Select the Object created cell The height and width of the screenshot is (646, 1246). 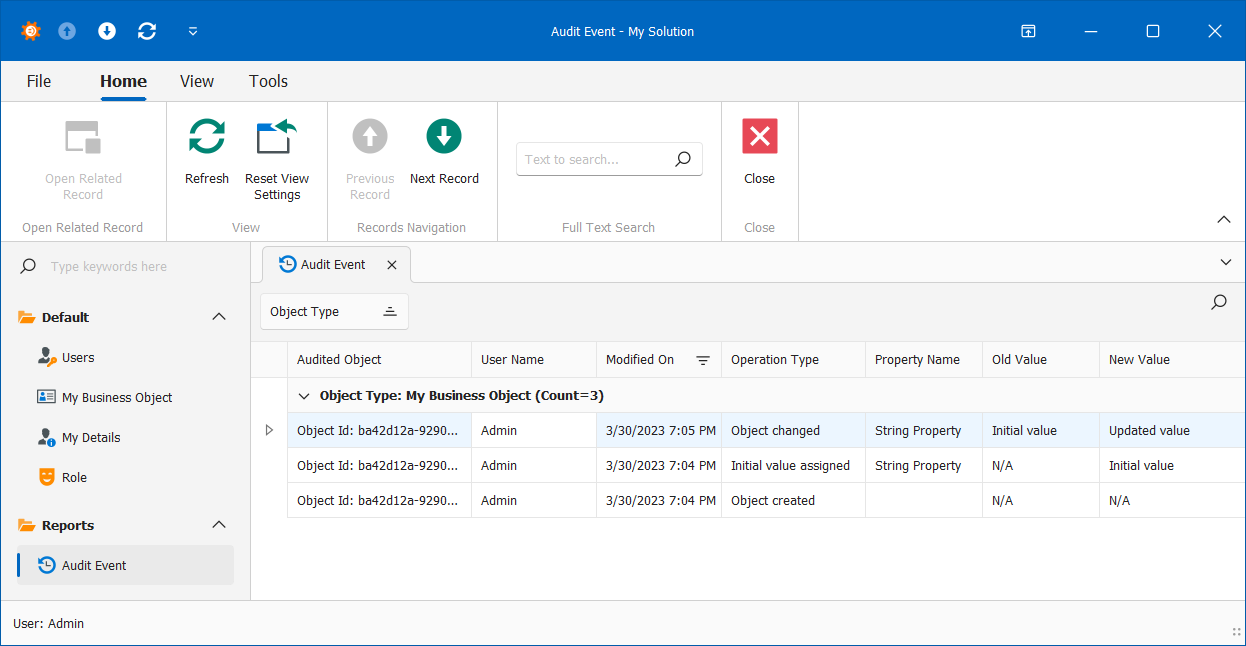(x=793, y=500)
